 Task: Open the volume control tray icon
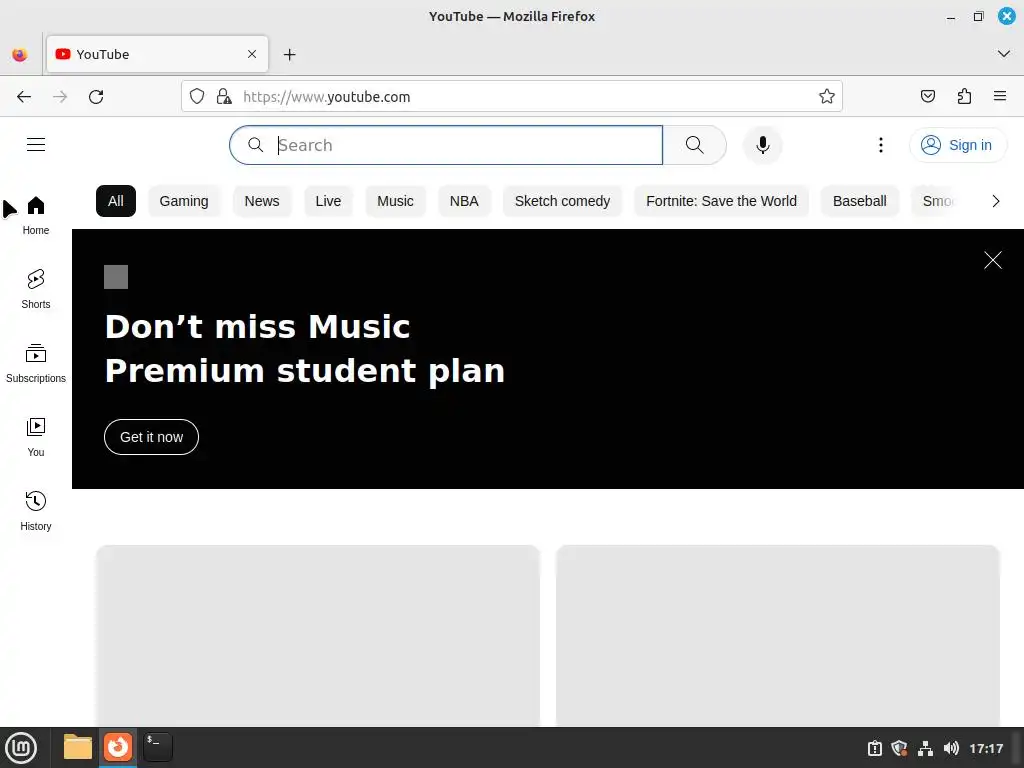pos(951,748)
